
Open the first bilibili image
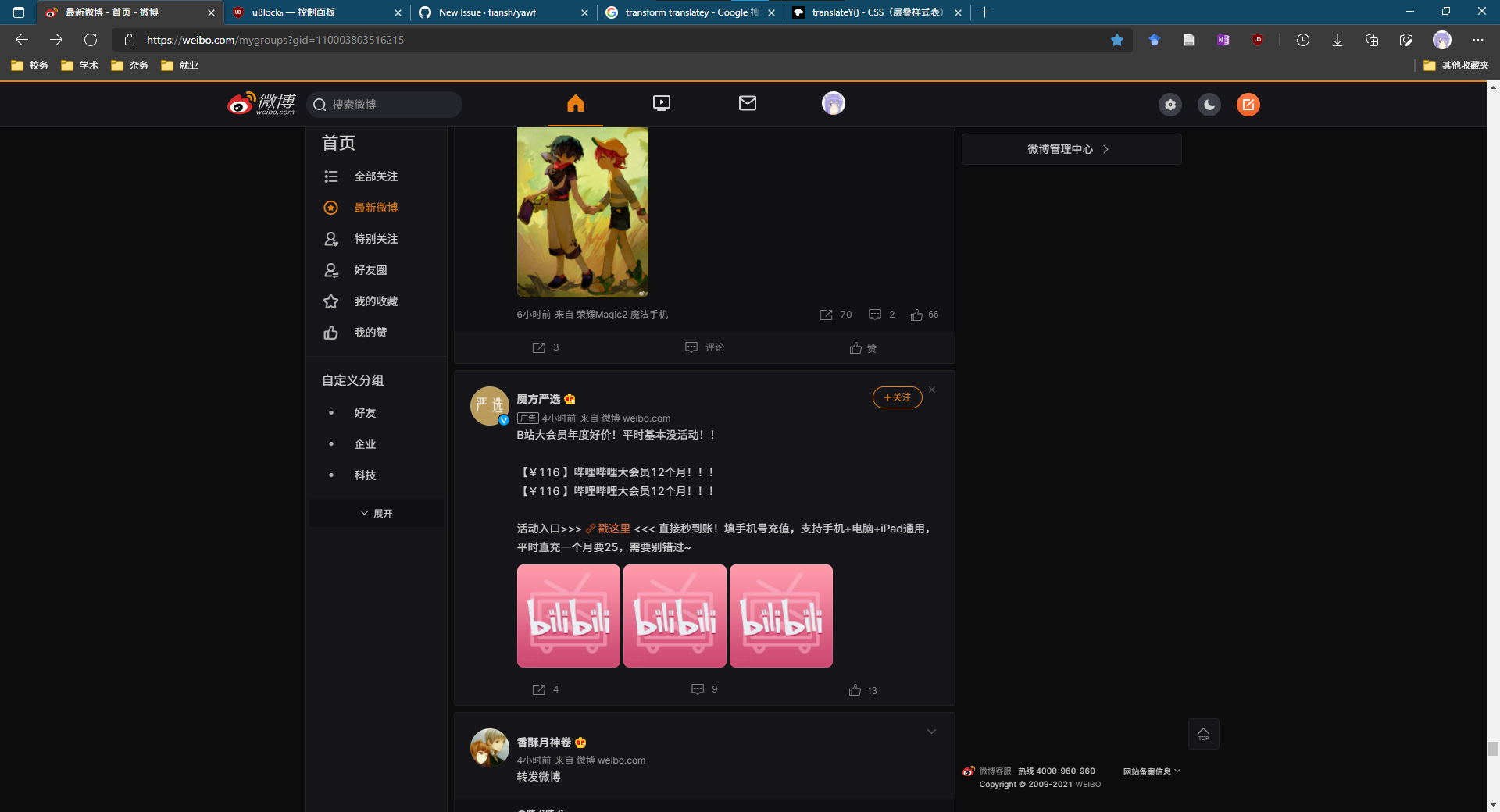click(569, 616)
